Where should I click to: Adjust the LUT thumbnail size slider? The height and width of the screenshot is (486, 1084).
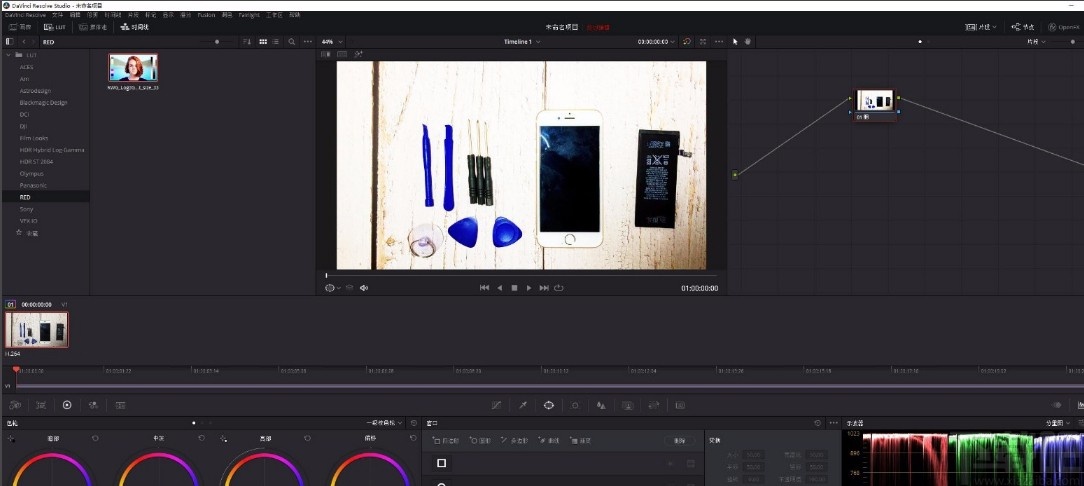pyautogui.click(x=216, y=41)
